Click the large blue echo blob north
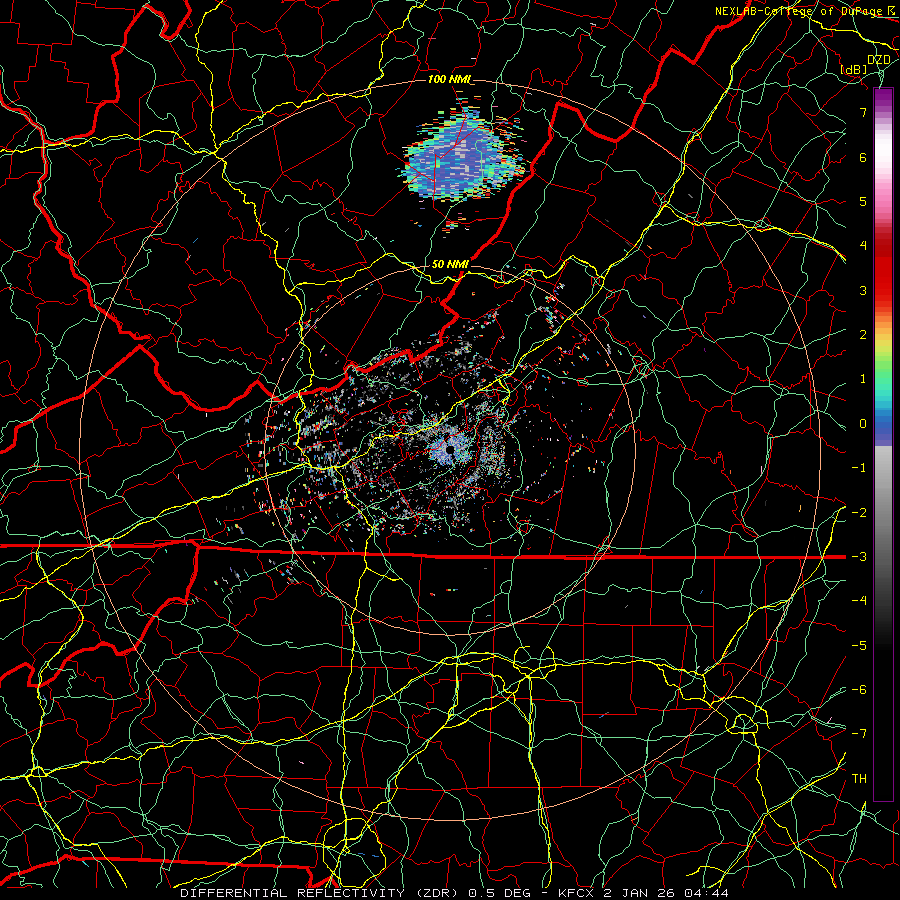Image resolution: width=900 pixels, height=900 pixels. [464, 158]
